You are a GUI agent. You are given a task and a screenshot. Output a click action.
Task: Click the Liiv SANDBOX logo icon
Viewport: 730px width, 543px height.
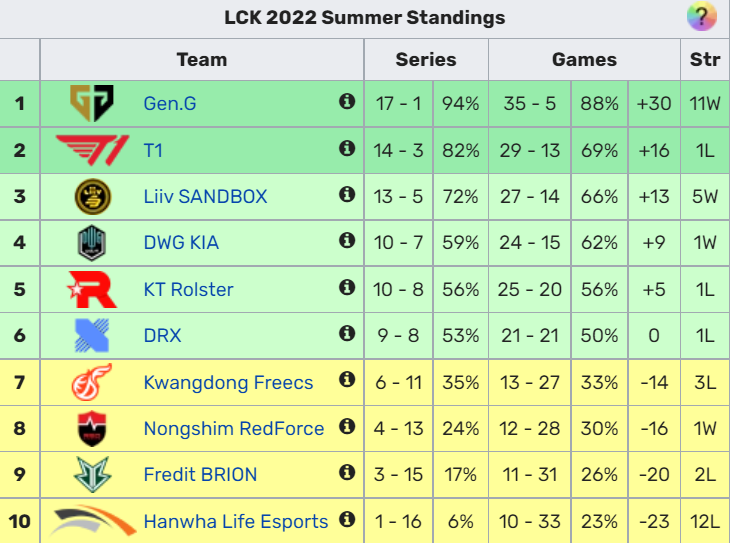[92, 196]
